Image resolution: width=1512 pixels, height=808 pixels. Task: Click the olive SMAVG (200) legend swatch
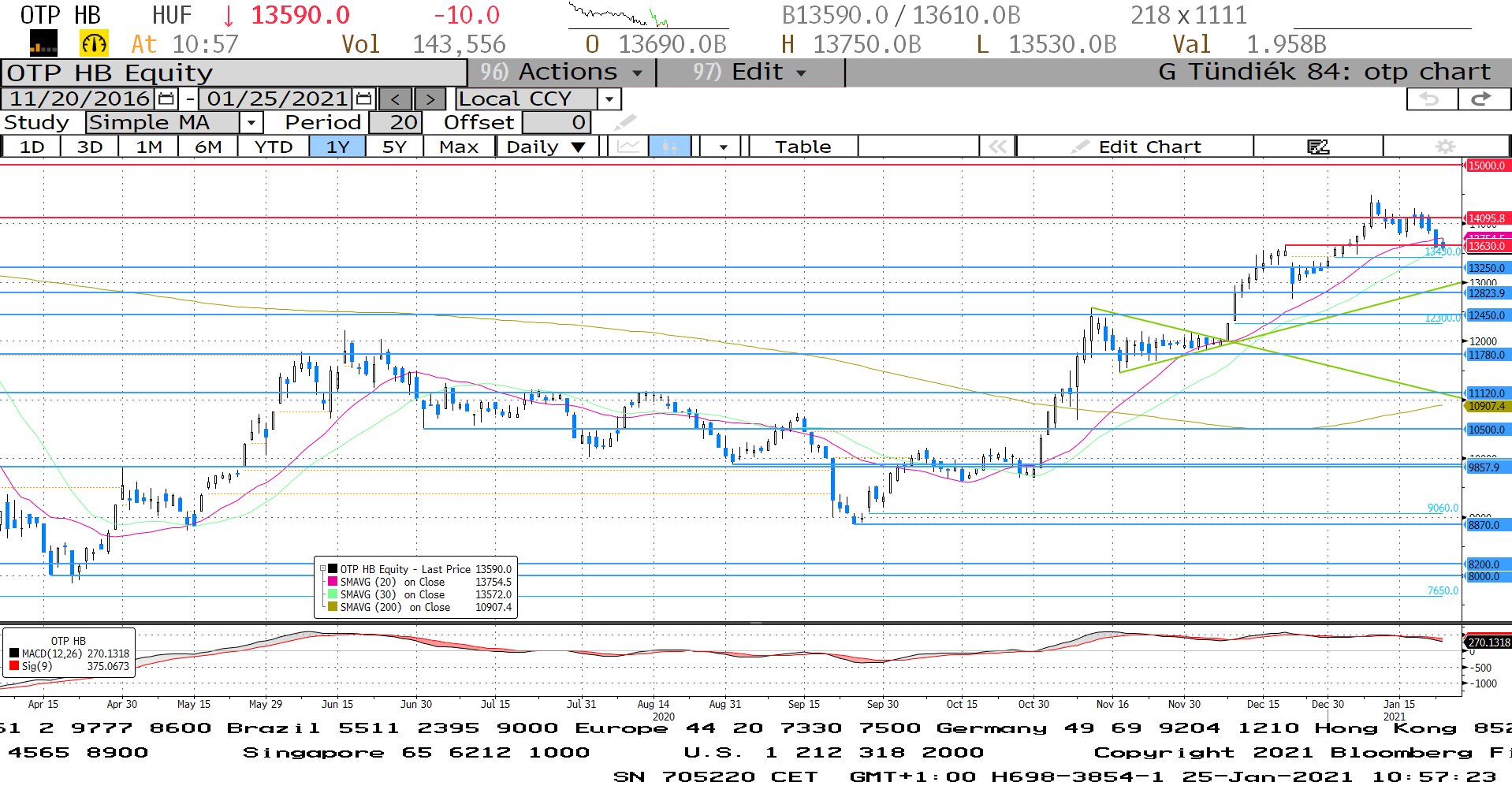(333, 607)
